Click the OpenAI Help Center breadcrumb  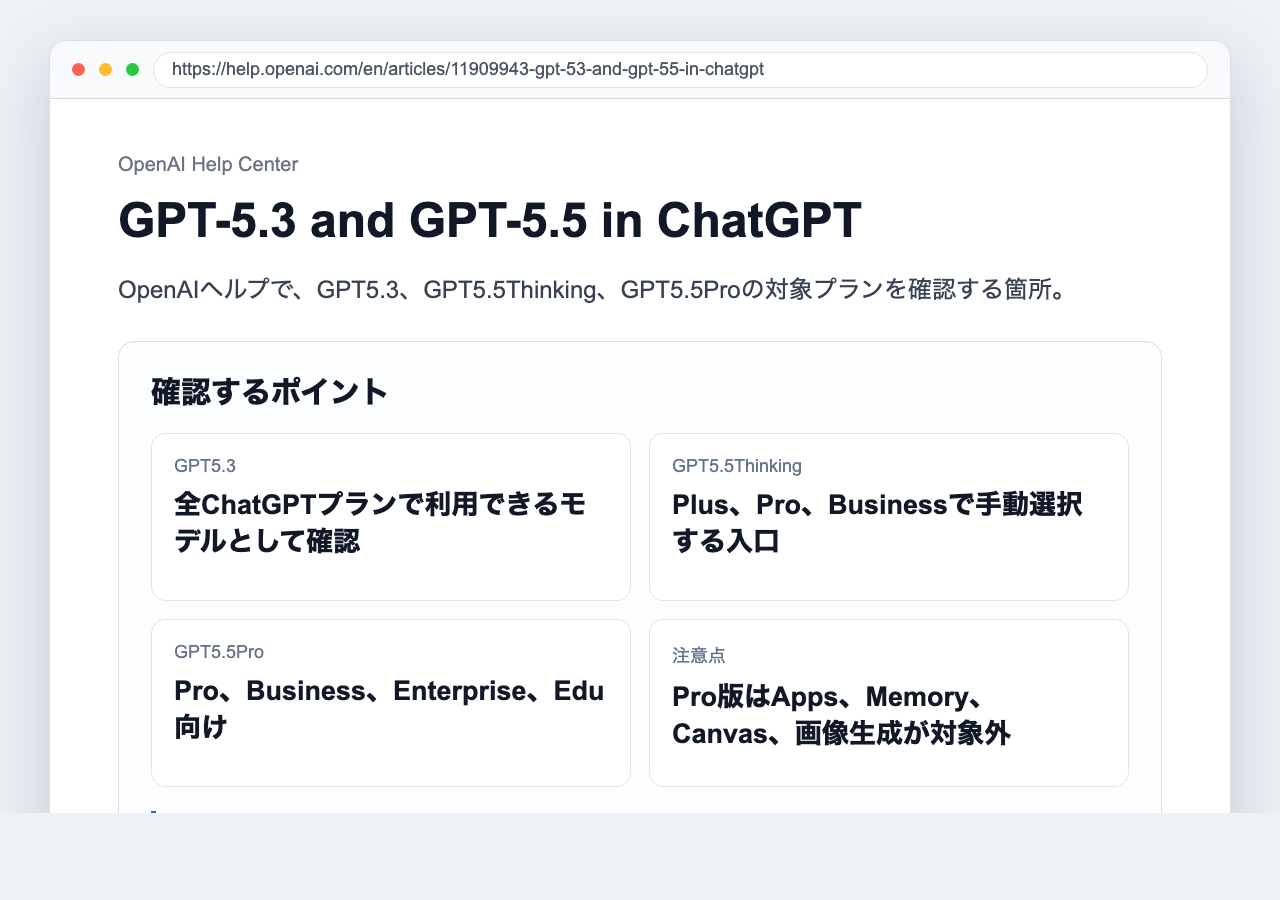(208, 165)
